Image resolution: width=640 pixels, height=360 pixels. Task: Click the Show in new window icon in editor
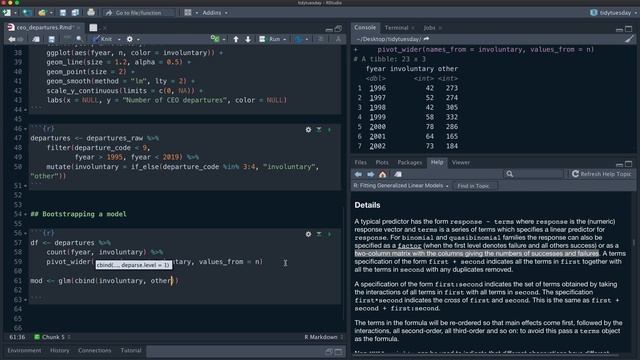(x=36, y=39)
